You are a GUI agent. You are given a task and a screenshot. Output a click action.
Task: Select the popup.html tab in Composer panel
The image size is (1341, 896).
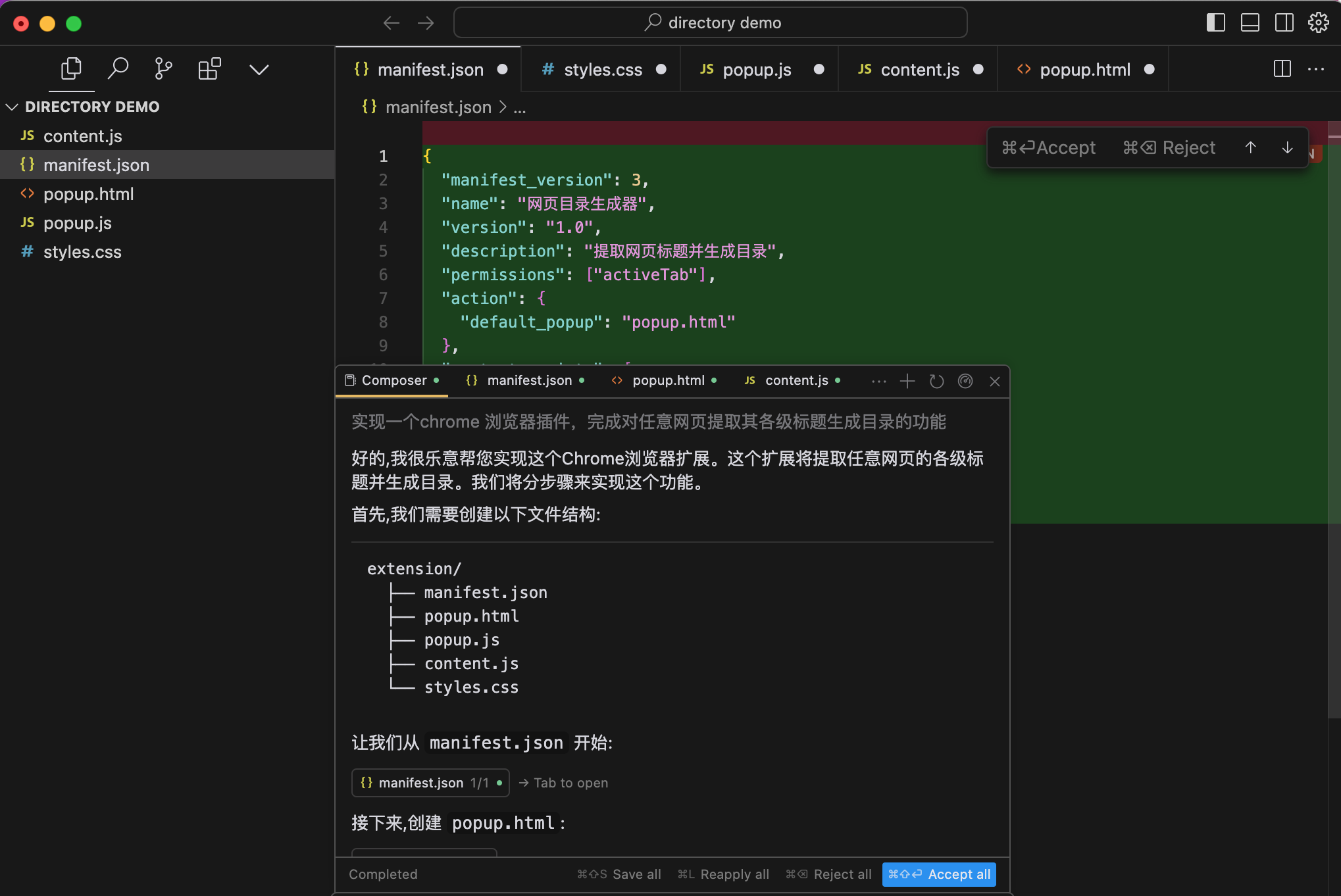667,381
